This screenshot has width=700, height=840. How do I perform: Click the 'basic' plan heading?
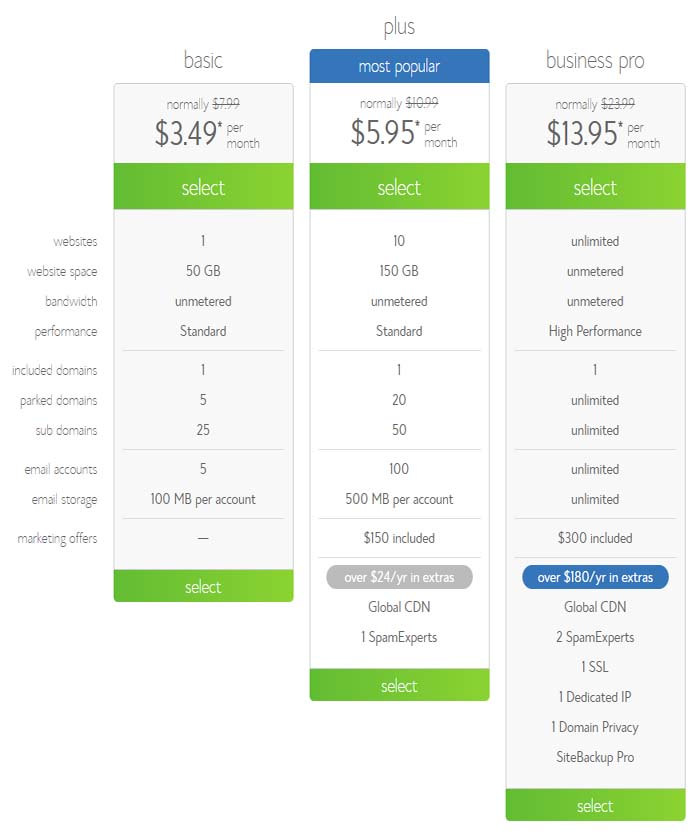click(x=203, y=59)
